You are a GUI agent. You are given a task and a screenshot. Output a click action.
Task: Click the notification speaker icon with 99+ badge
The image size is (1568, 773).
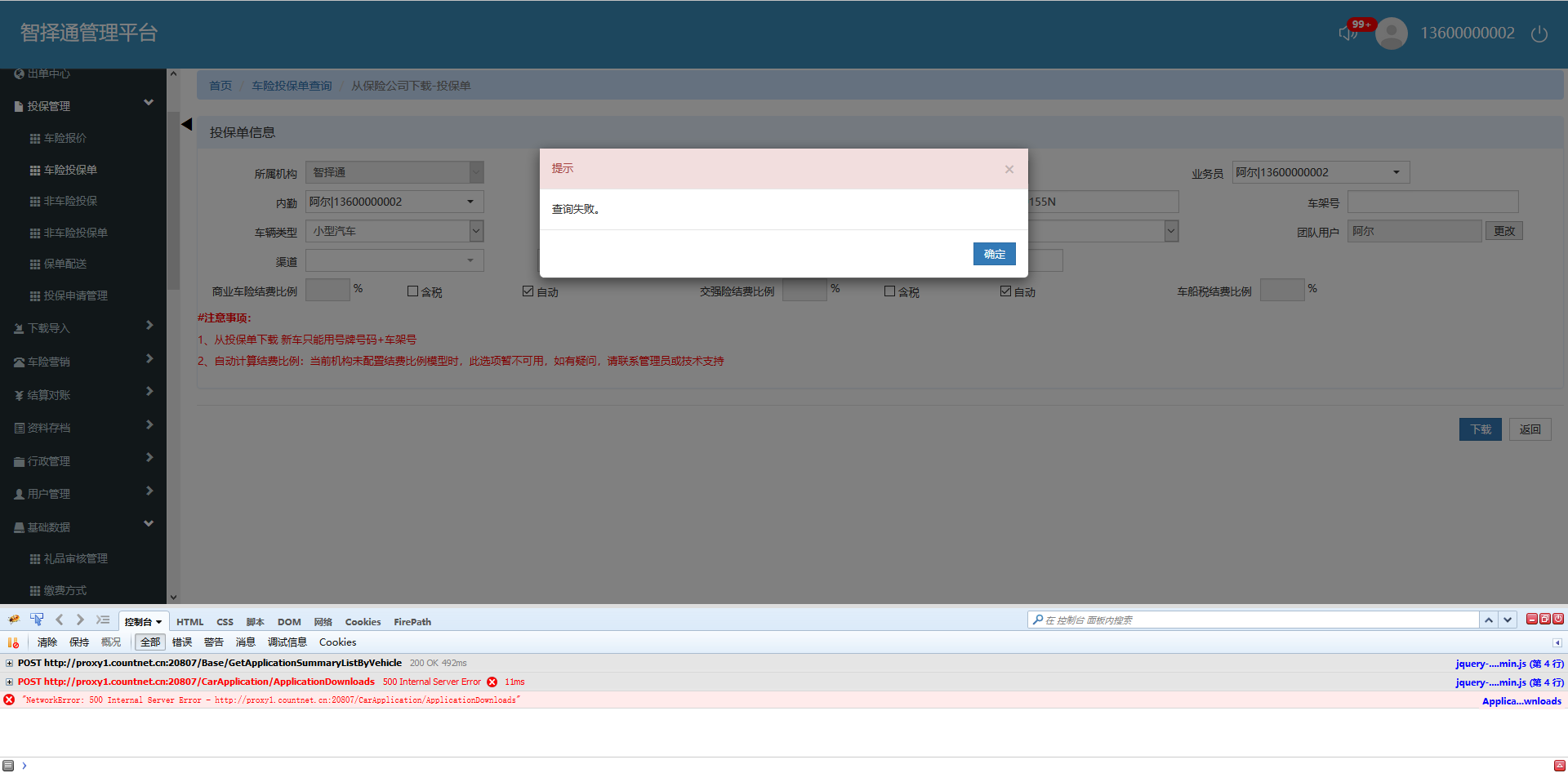[x=1347, y=33]
